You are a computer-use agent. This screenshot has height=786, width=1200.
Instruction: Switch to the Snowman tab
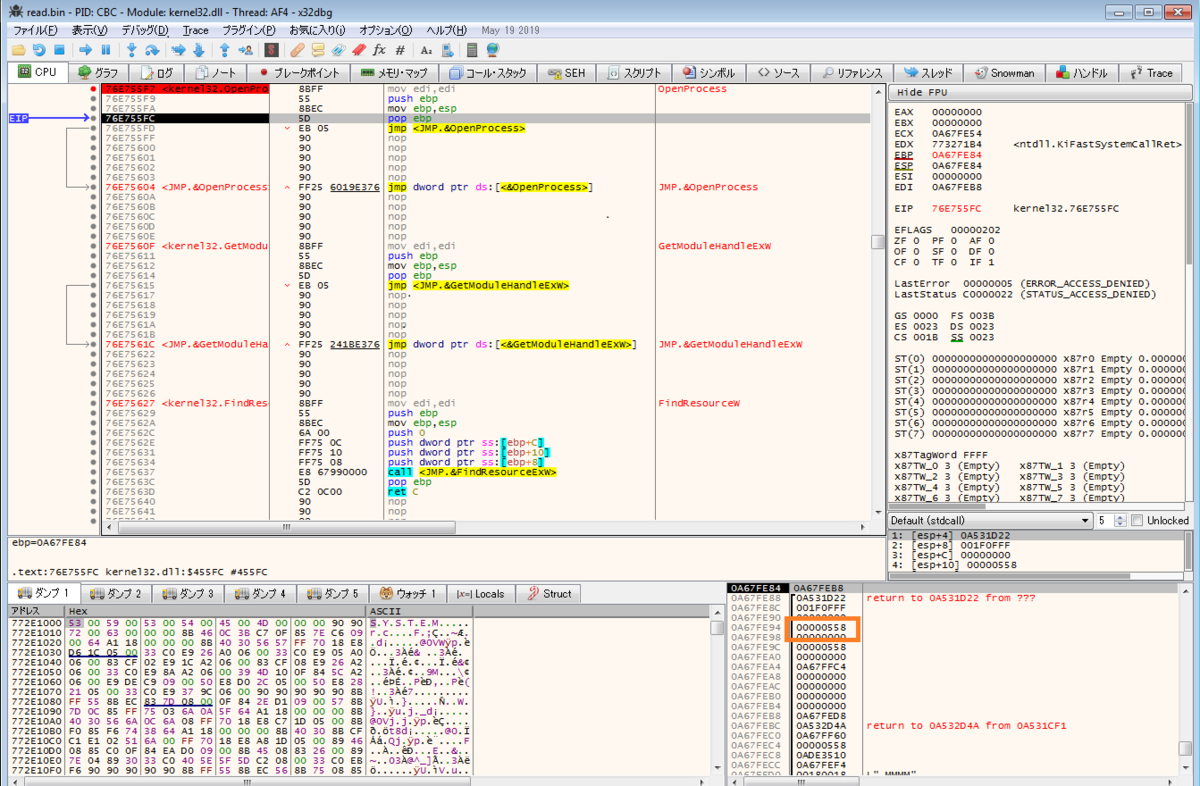(1007, 73)
